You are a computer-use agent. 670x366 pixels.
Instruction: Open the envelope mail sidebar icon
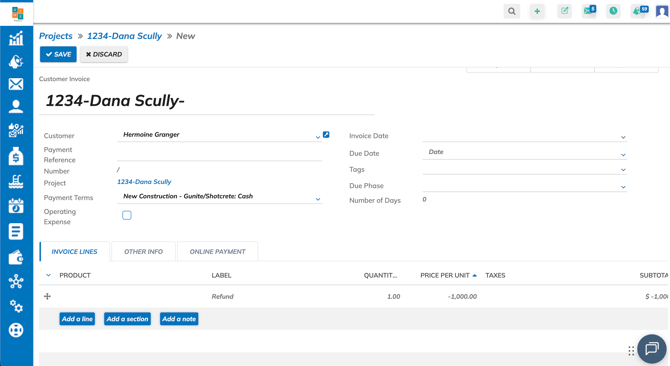(x=16, y=84)
